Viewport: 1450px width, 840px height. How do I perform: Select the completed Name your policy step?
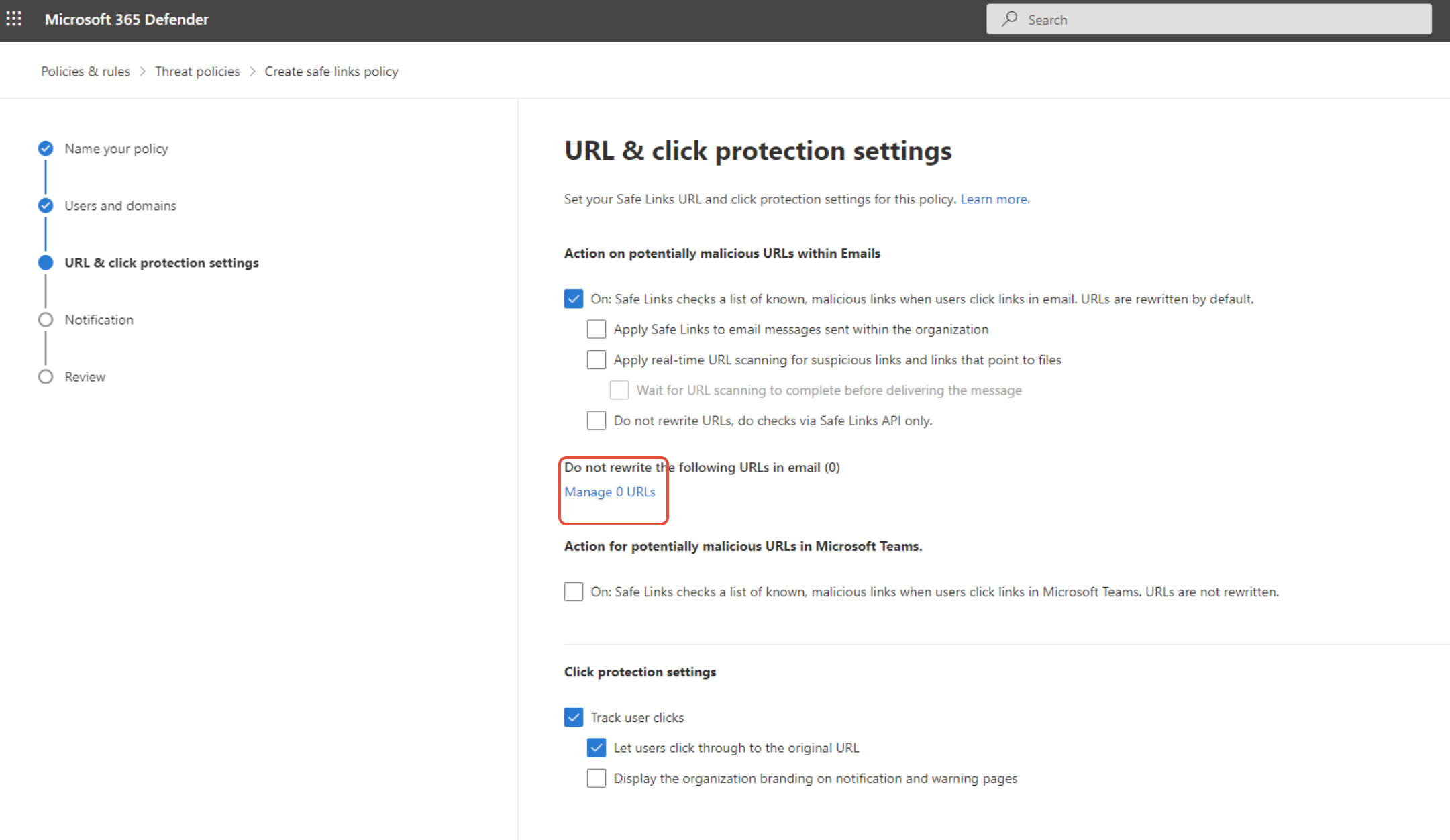coord(45,148)
